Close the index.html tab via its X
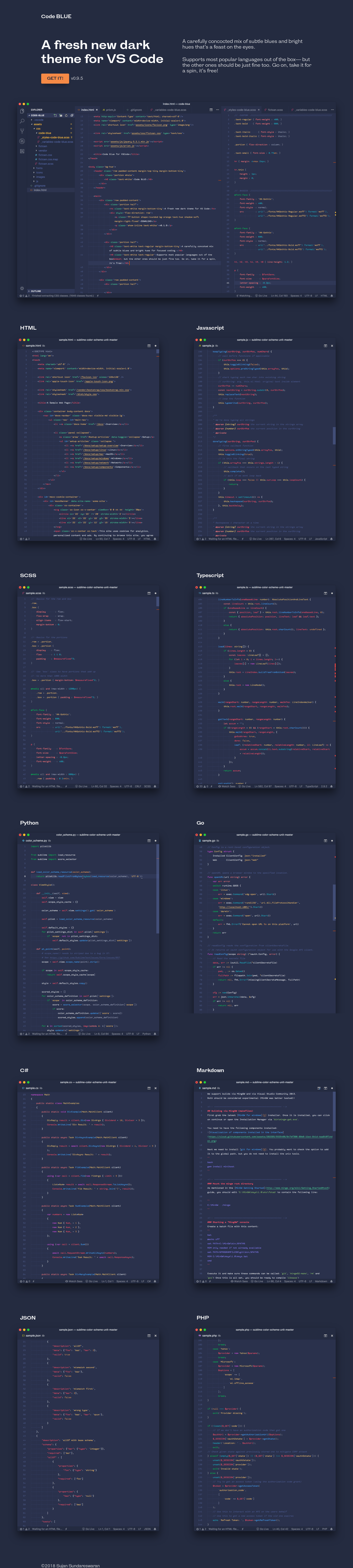 (x=97, y=110)
